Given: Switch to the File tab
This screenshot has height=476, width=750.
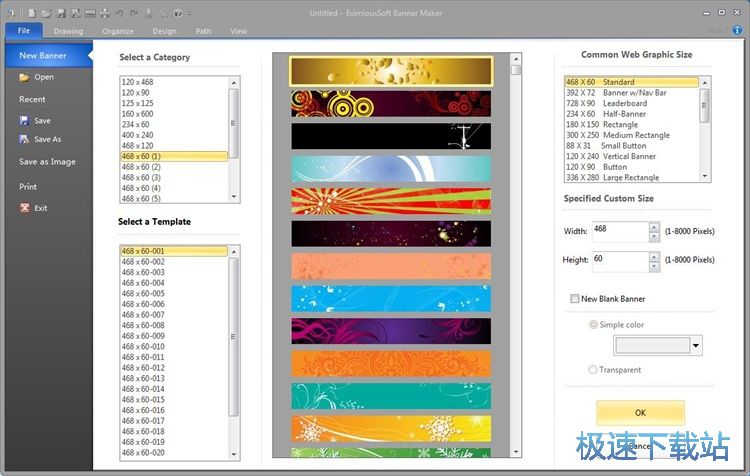Looking at the screenshot, I should pyautogui.click(x=24, y=31).
